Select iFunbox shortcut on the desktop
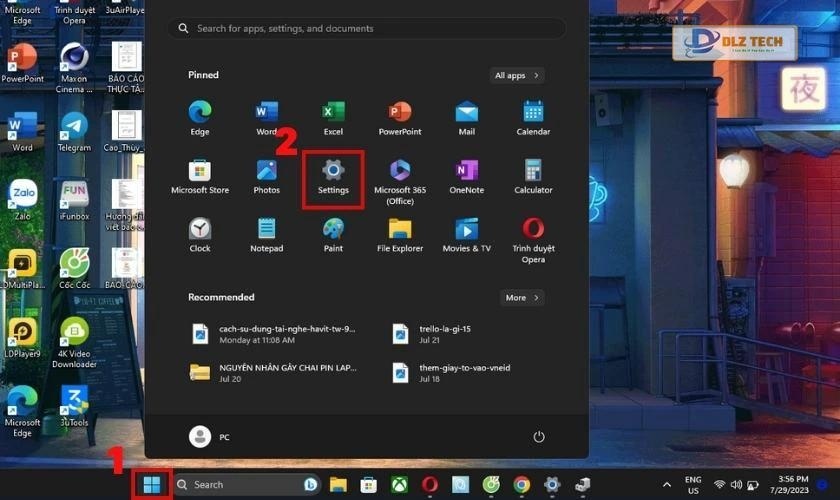Screen dimensions: 840x500 coord(74,200)
